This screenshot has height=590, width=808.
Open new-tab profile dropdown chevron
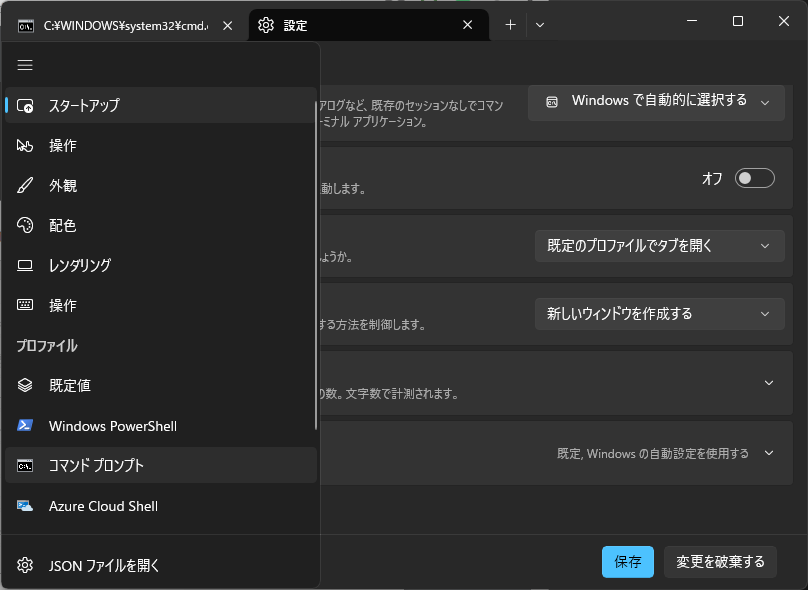(x=540, y=25)
